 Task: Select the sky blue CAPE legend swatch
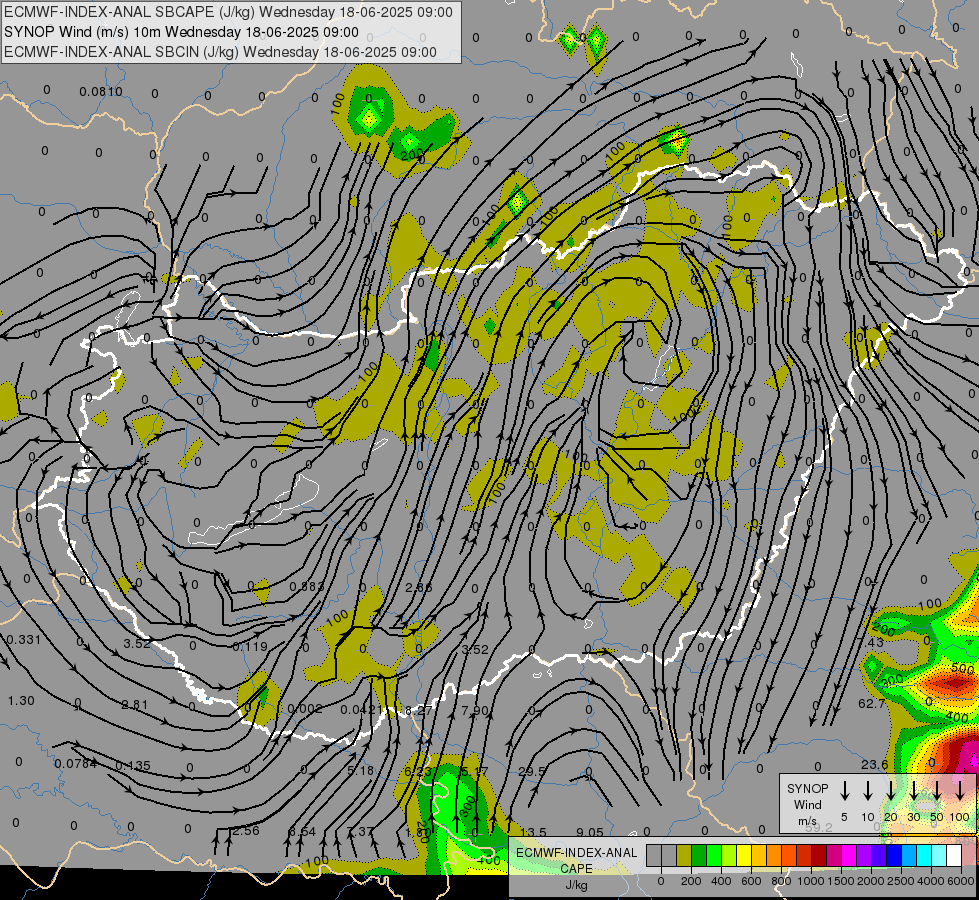(908, 856)
